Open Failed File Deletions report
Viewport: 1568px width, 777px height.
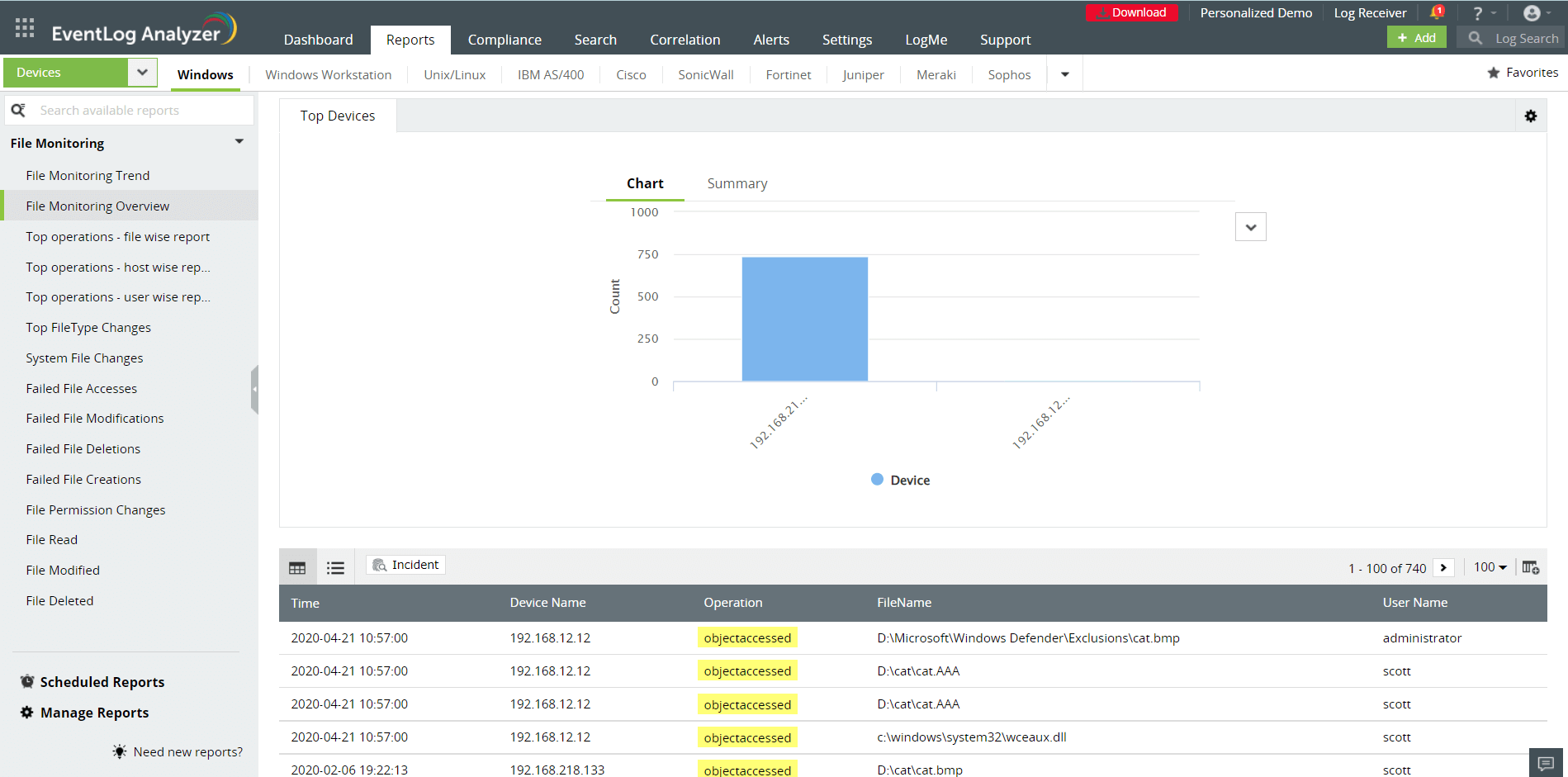[x=83, y=449]
